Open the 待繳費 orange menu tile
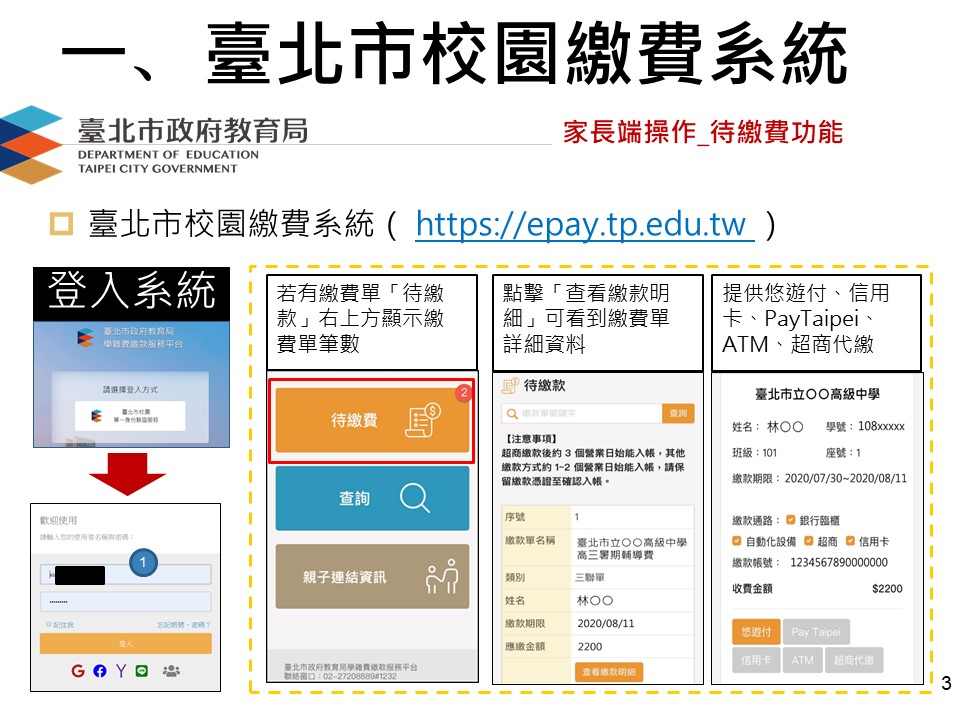 (371, 421)
